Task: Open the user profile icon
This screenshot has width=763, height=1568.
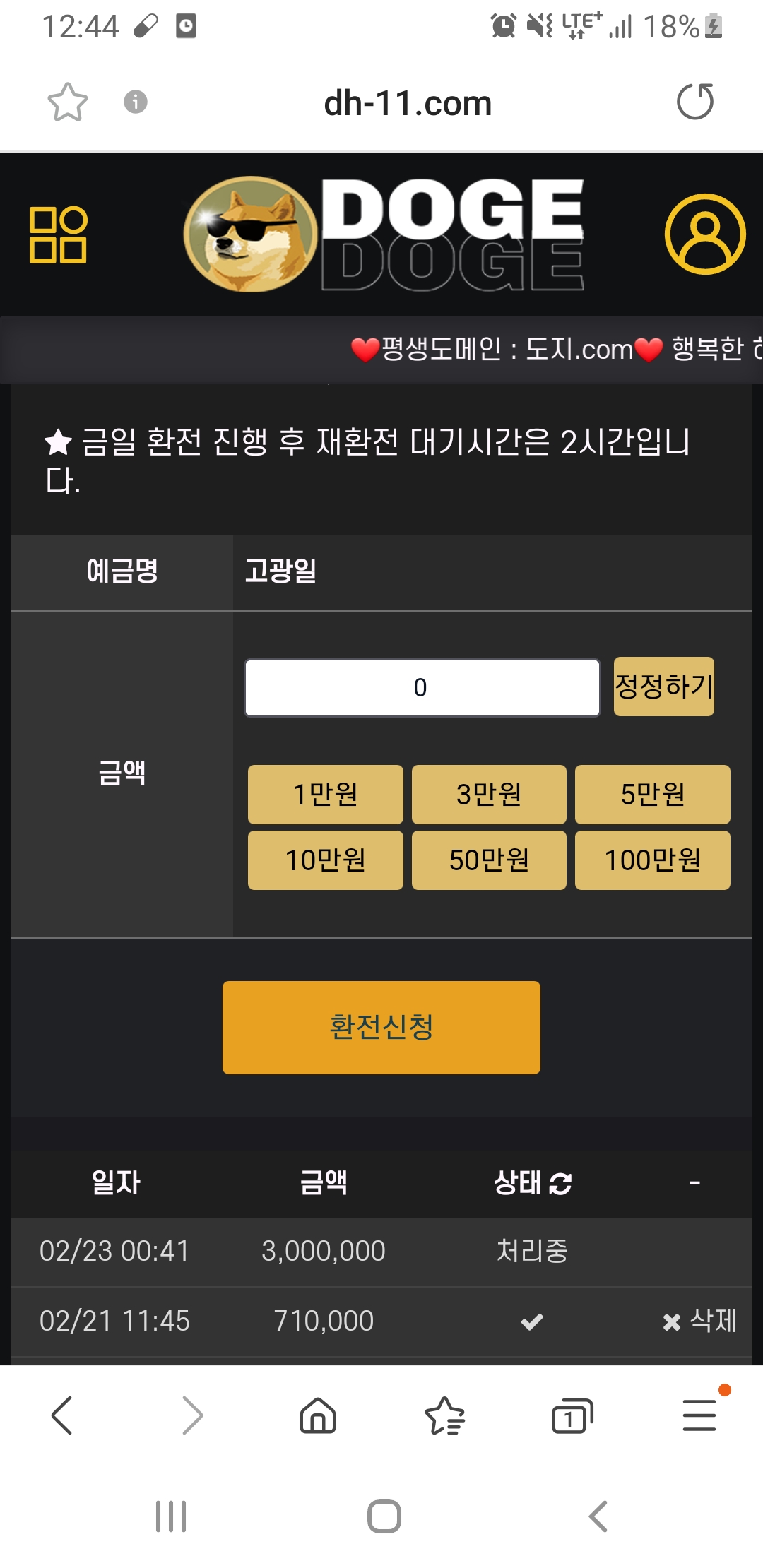Action: point(704,234)
